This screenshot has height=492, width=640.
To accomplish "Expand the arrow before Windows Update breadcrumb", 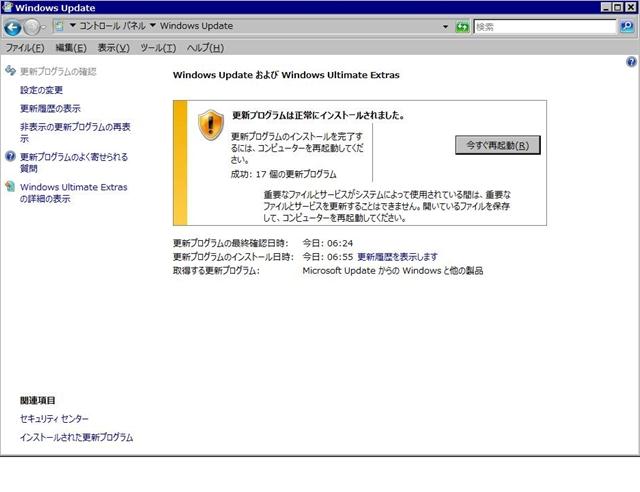I will click(x=153, y=26).
